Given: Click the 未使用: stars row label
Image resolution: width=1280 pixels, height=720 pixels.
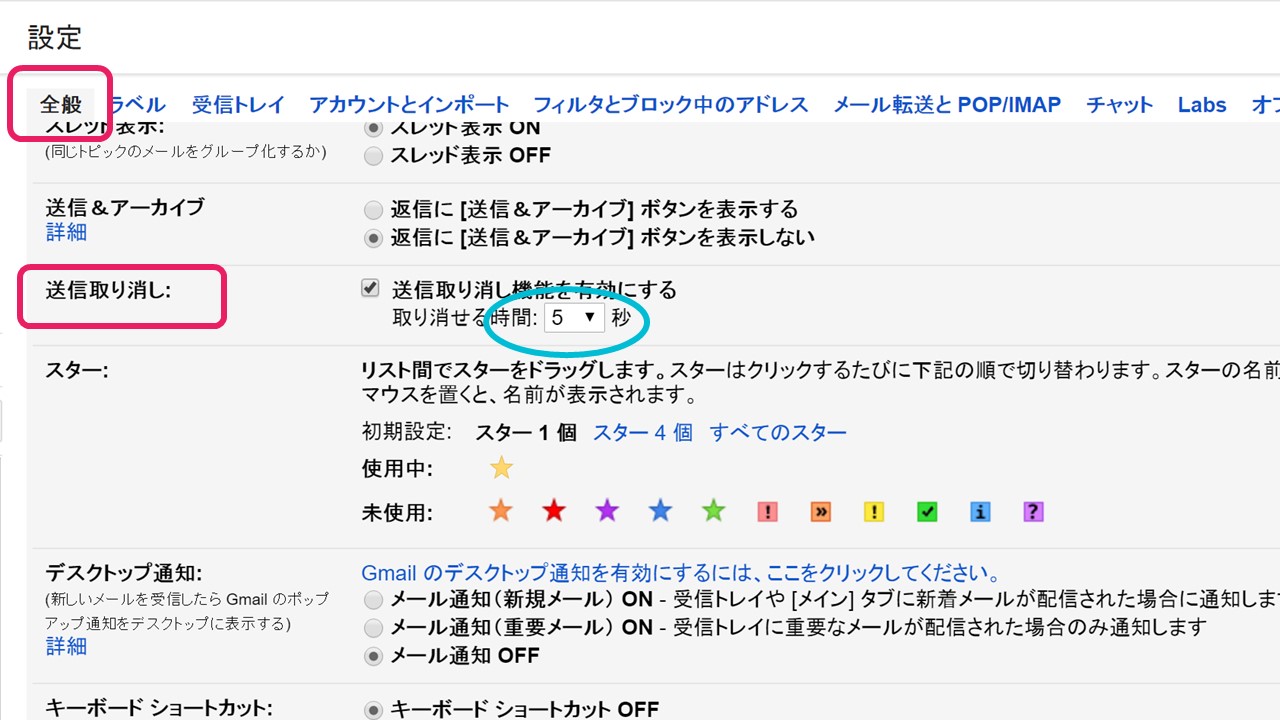Looking at the screenshot, I should (397, 513).
